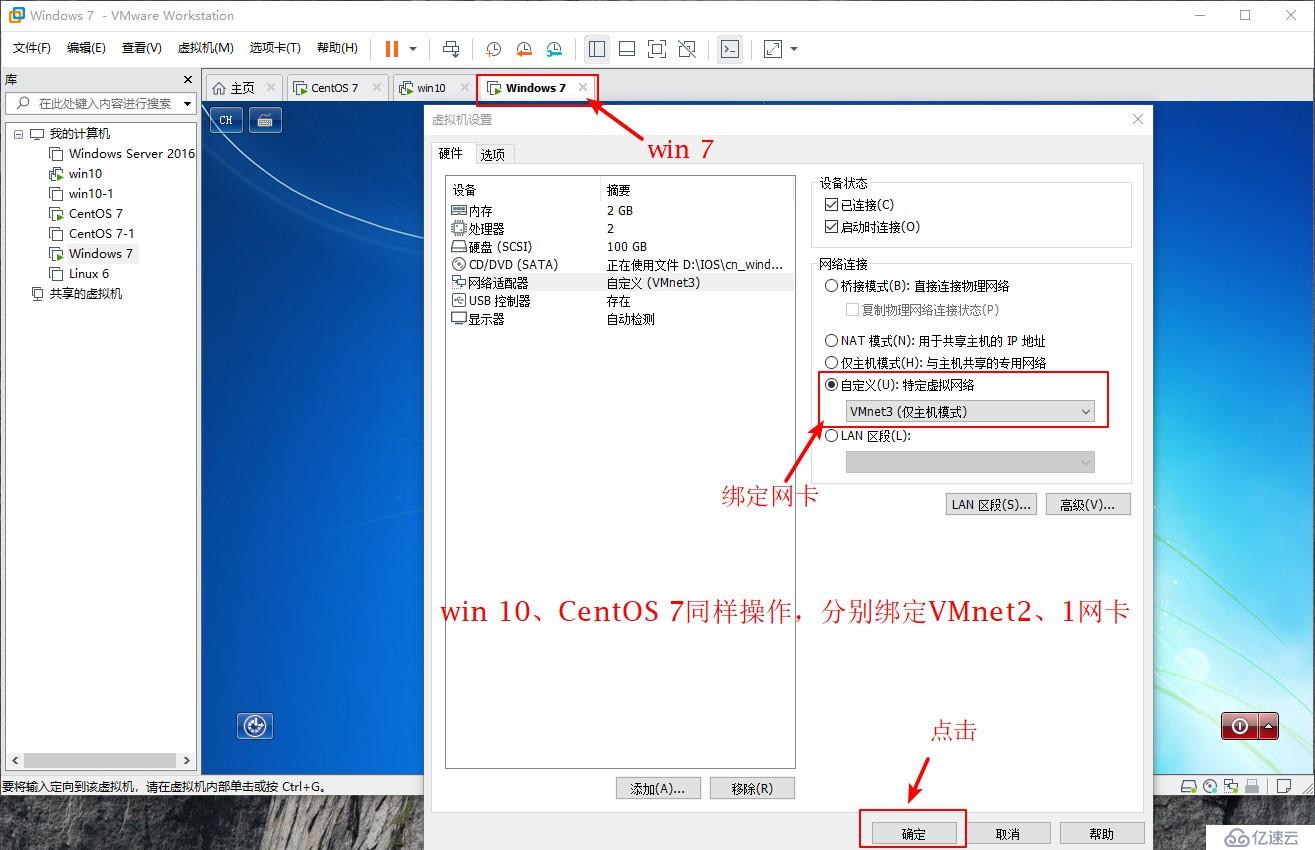Switch to the 硬件 tab in settings
Screen dimensions: 1315x850
point(451,153)
